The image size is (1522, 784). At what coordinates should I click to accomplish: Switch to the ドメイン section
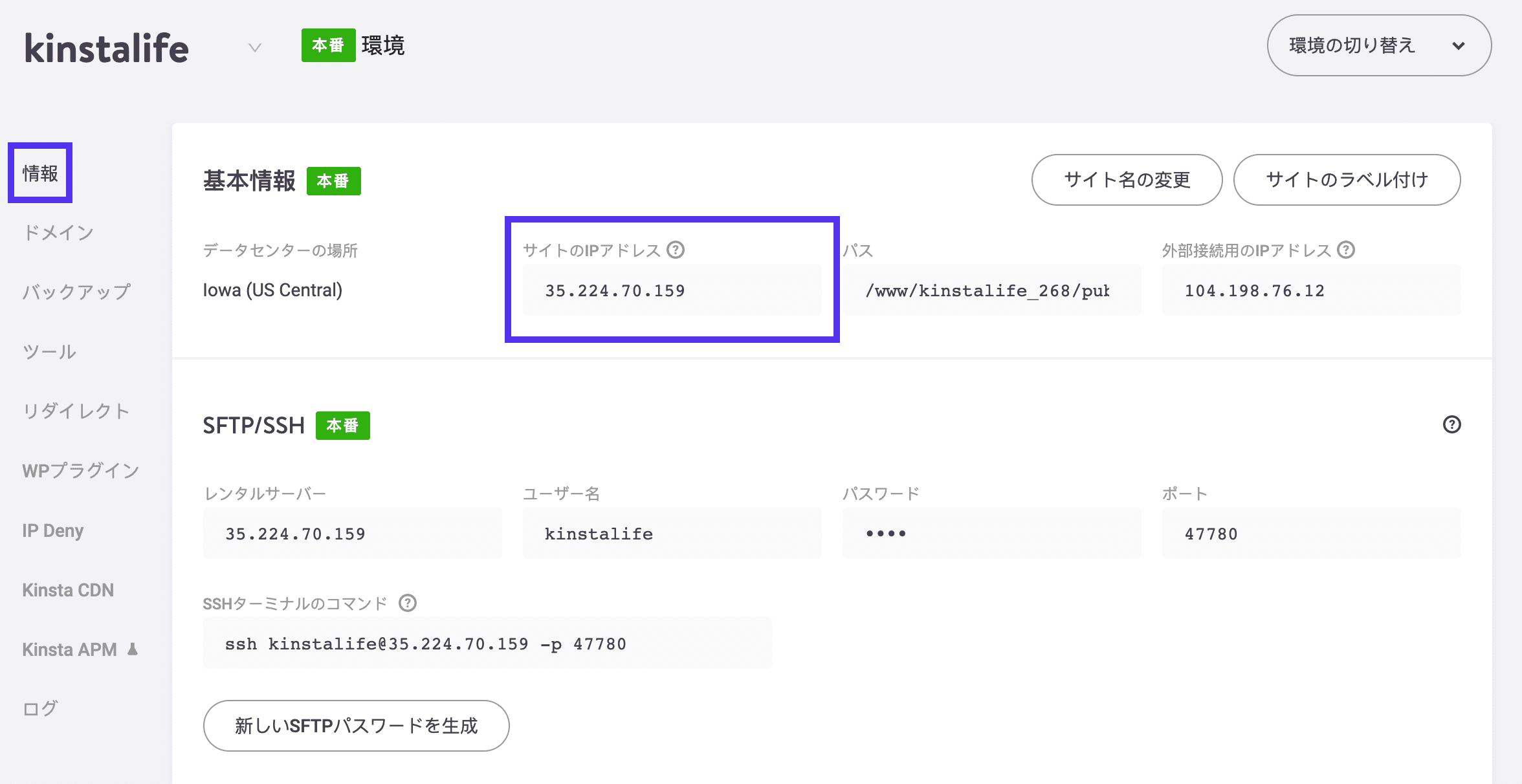[58, 232]
